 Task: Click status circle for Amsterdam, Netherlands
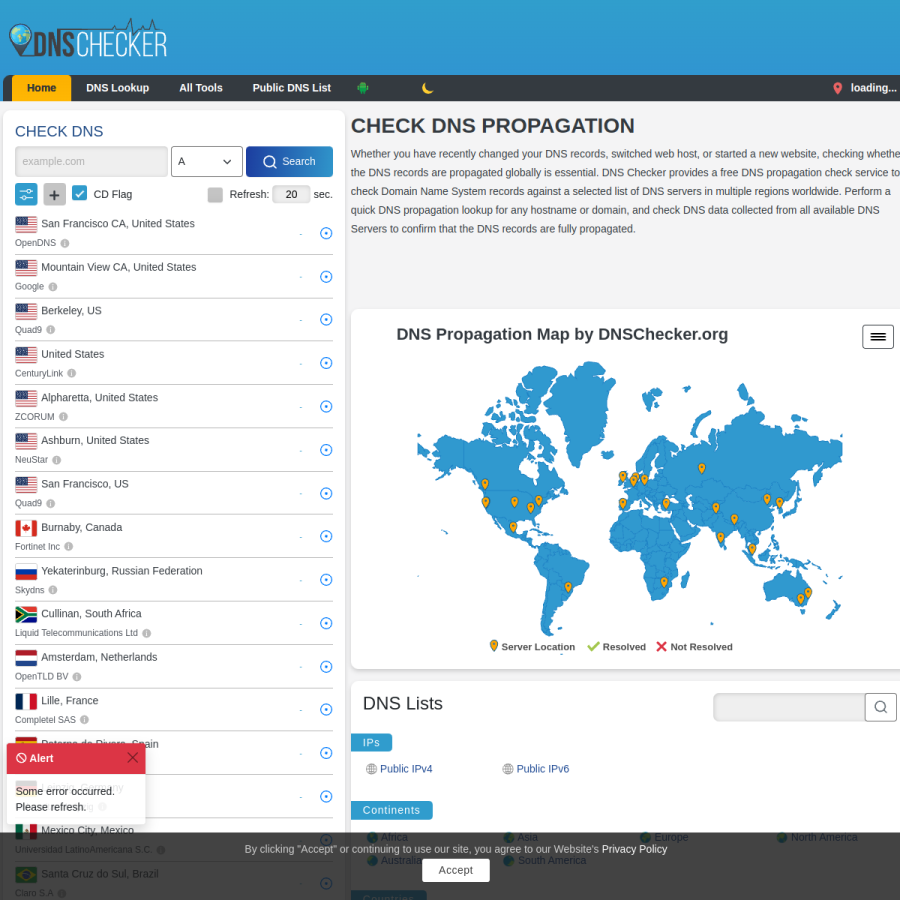pos(326,666)
